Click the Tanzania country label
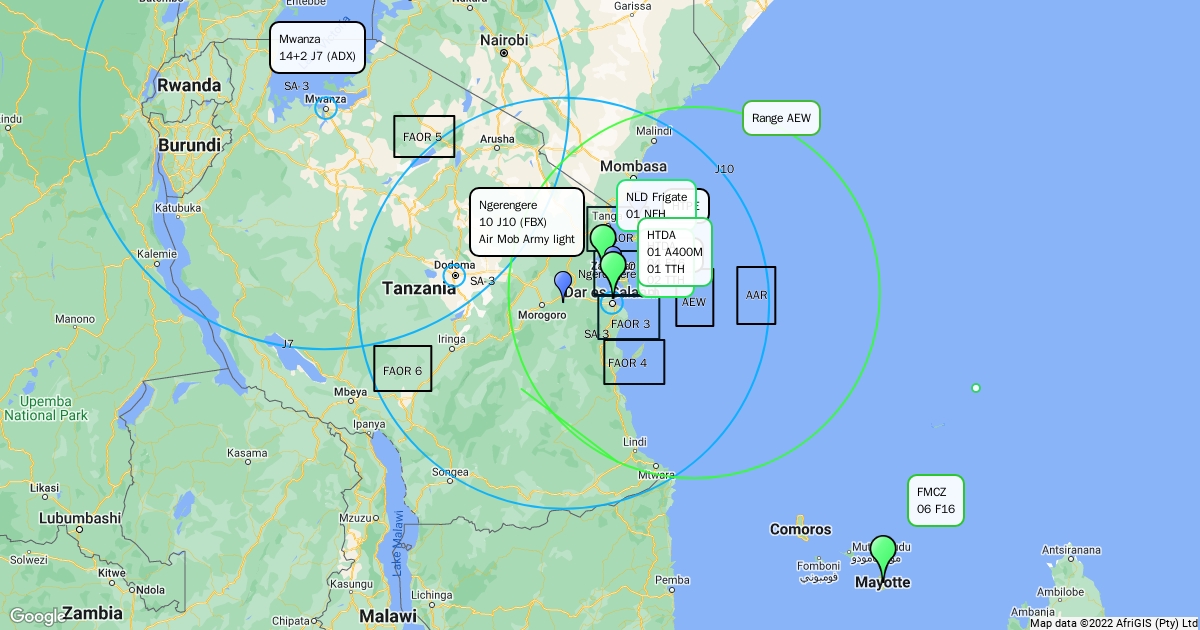1200x630 pixels. click(x=419, y=289)
